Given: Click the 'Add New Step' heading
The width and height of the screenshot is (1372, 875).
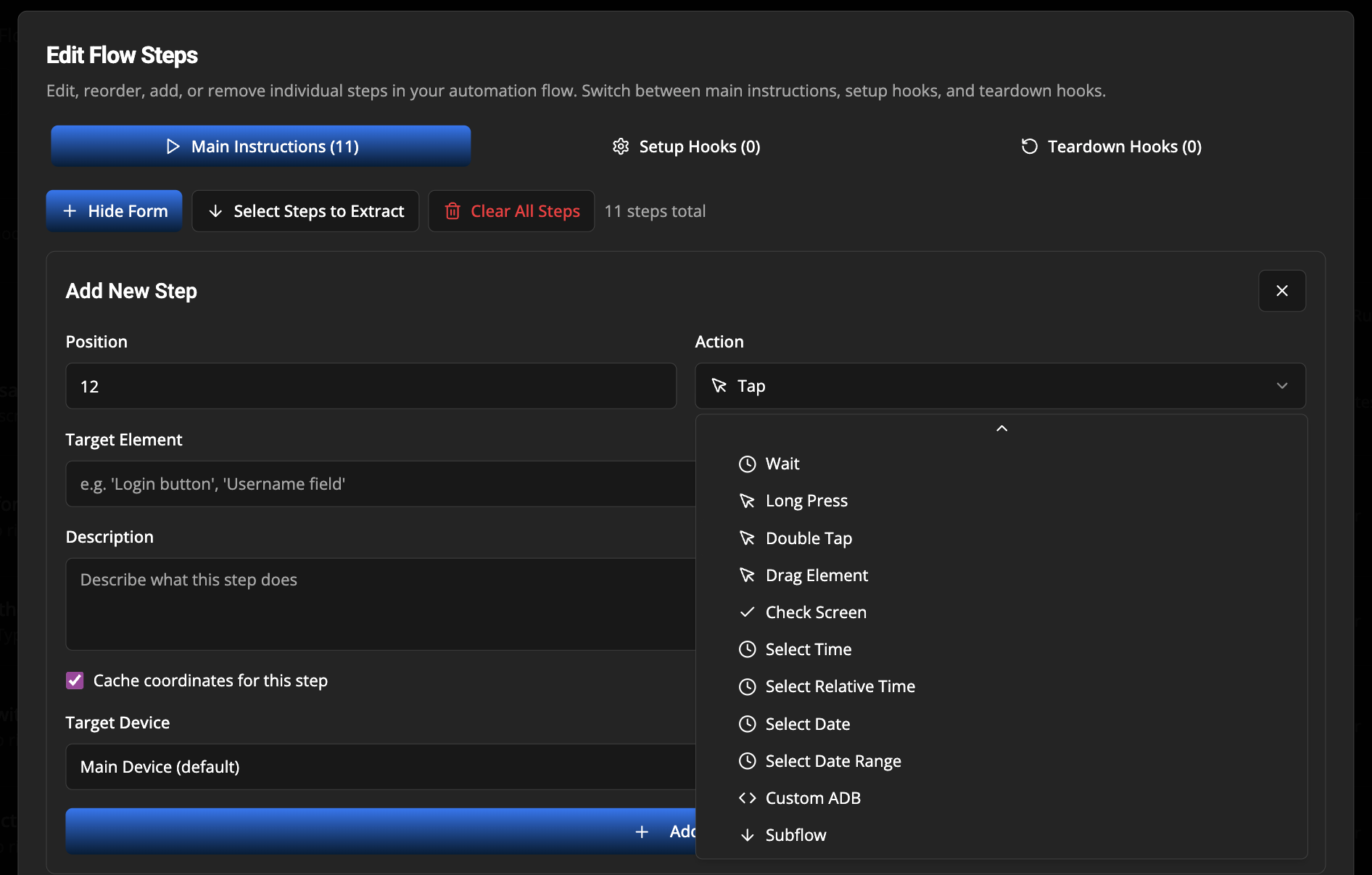Looking at the screenshot, I should pyautogui.click(x=131, y=291).
